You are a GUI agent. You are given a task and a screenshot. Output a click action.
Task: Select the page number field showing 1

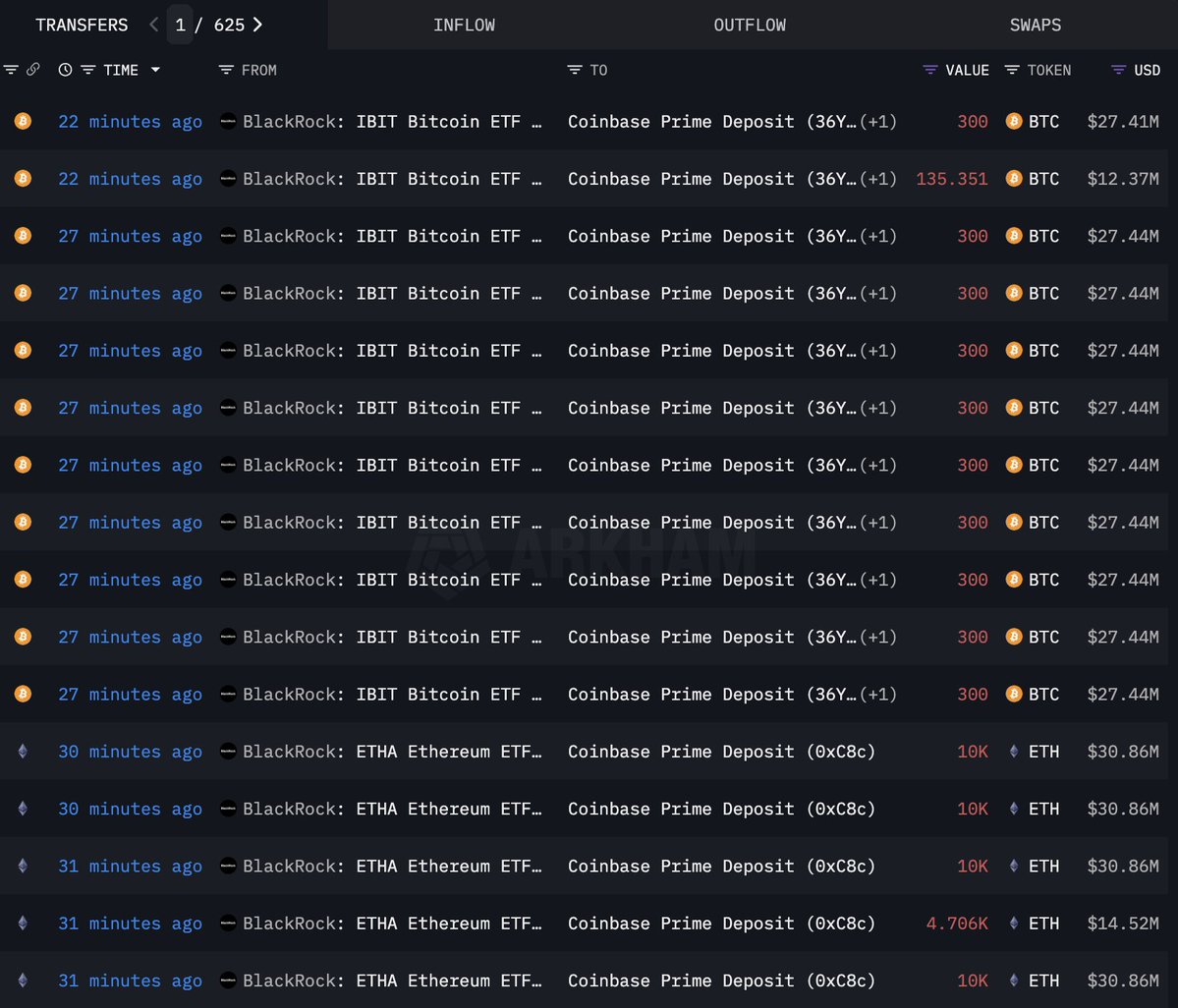pyautogui.click(x=180, y=25)
